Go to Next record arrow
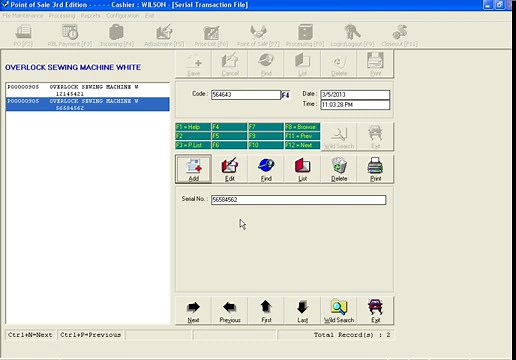Viewport: 516px width, 360px height. pyautogui.click(x=193, y=311)
